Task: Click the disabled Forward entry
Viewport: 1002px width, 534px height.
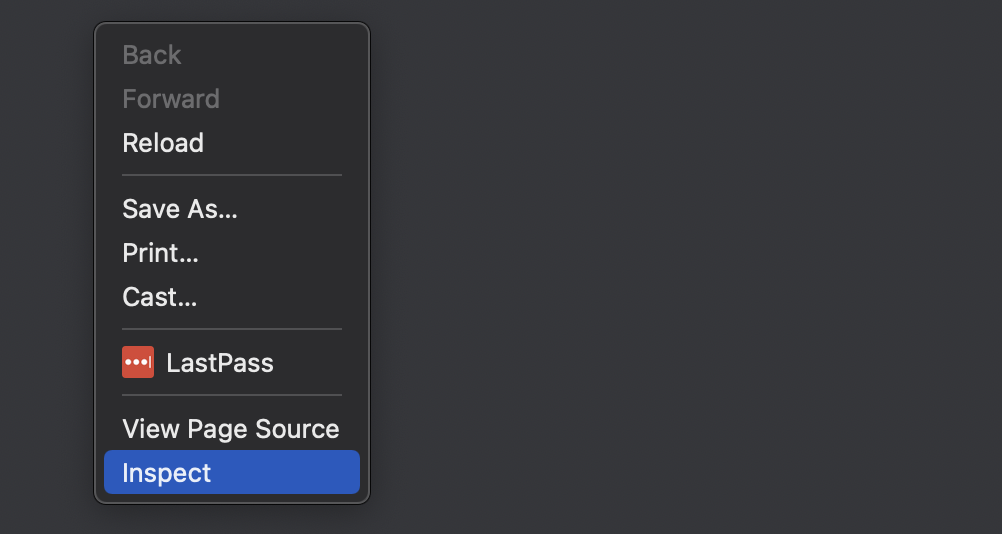Action: (x=171, y=99)
